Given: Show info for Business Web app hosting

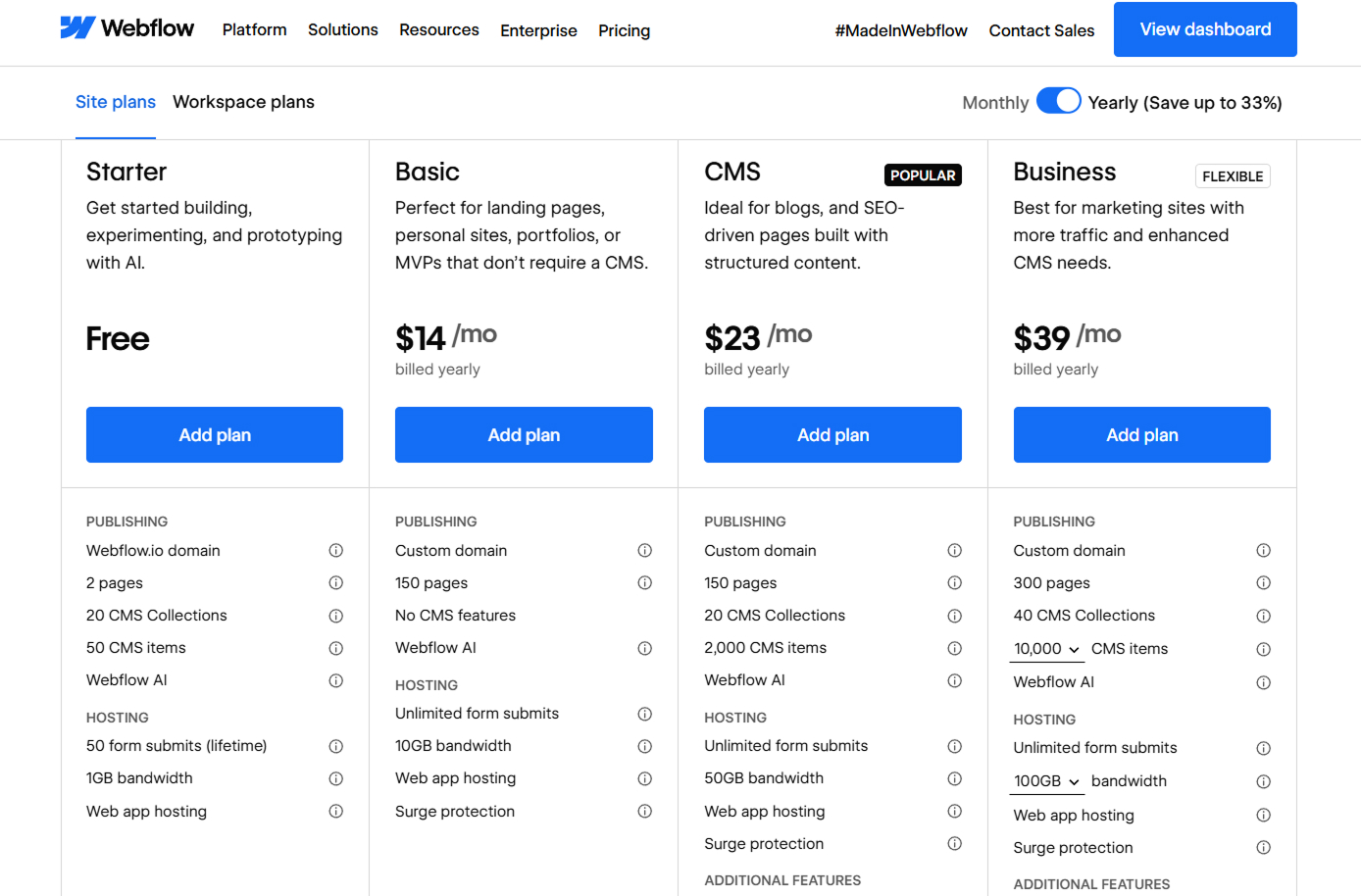Looking at the screenshot, I should coord(1264,815).
